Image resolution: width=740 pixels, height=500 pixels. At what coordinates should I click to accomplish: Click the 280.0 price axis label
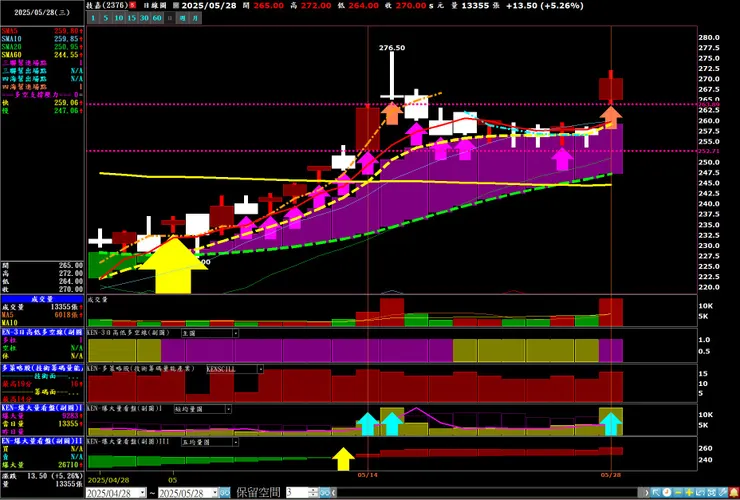(709, 37)
